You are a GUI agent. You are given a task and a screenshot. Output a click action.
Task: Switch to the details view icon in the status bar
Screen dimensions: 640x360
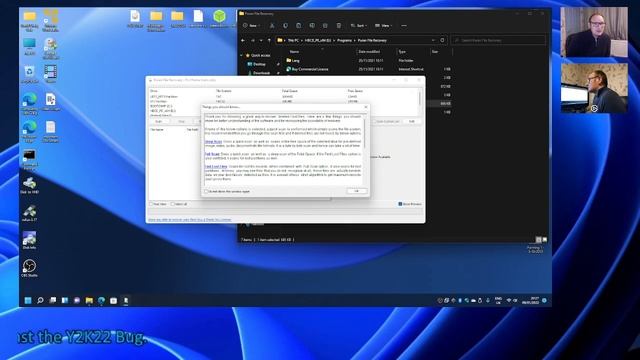[538, 240]
